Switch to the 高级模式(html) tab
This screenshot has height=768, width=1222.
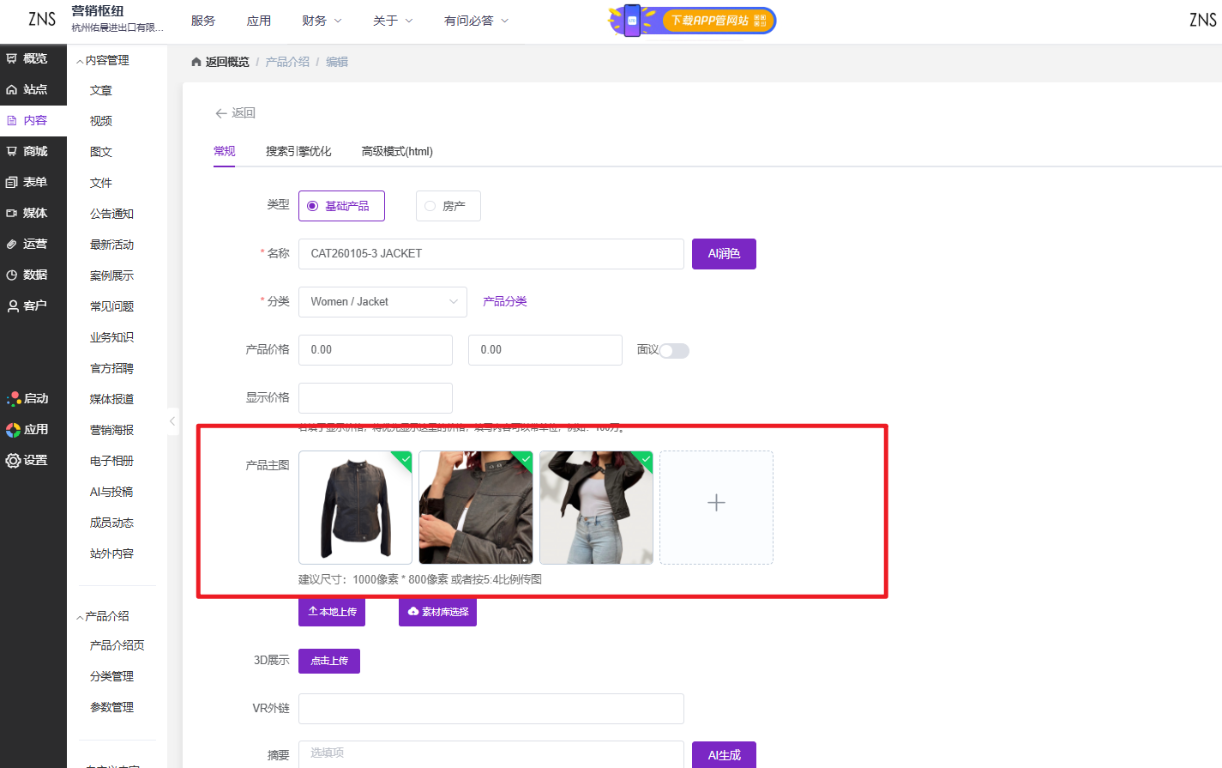[x=397, y=152]
